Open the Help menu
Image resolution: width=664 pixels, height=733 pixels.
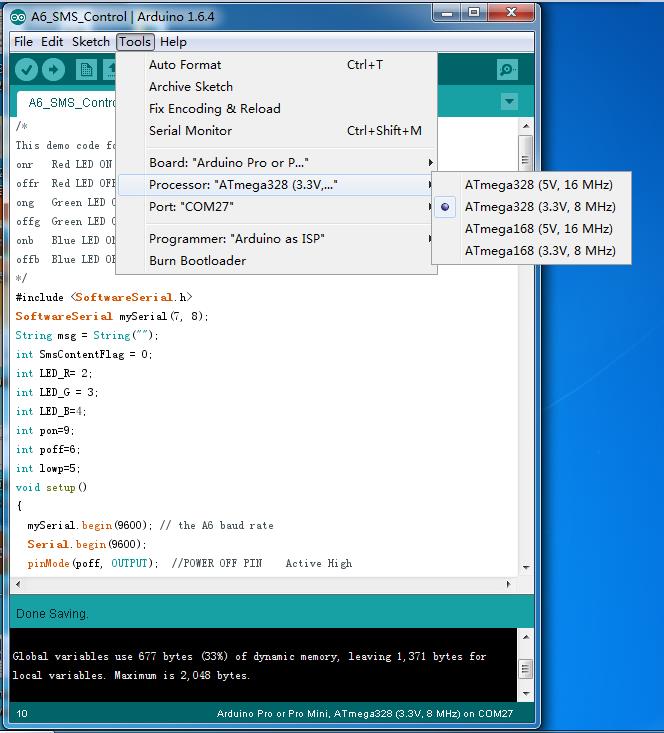click(x=173, y=42)
